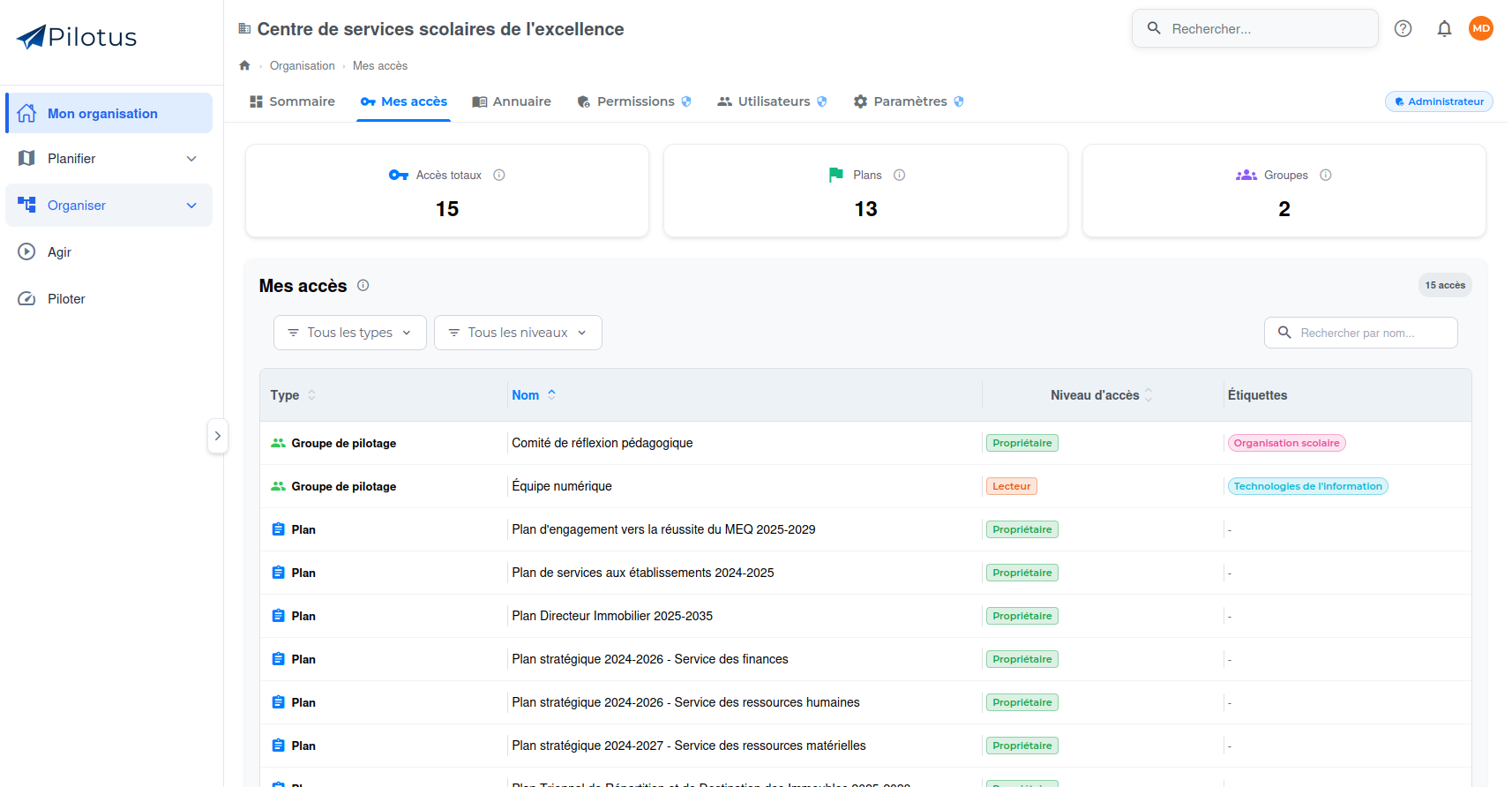Image resolution: width=1512 pixels, height=787 pixels.
Task: Open Plan Directeur Immobilier 2025-2035
Action: [x=612, y=616]
